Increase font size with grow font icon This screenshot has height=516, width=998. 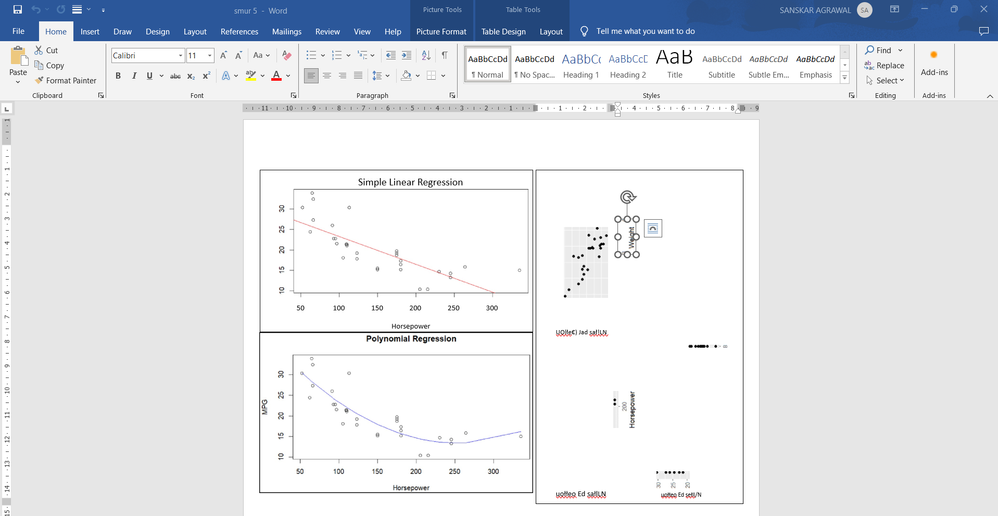tap(223, 56)
